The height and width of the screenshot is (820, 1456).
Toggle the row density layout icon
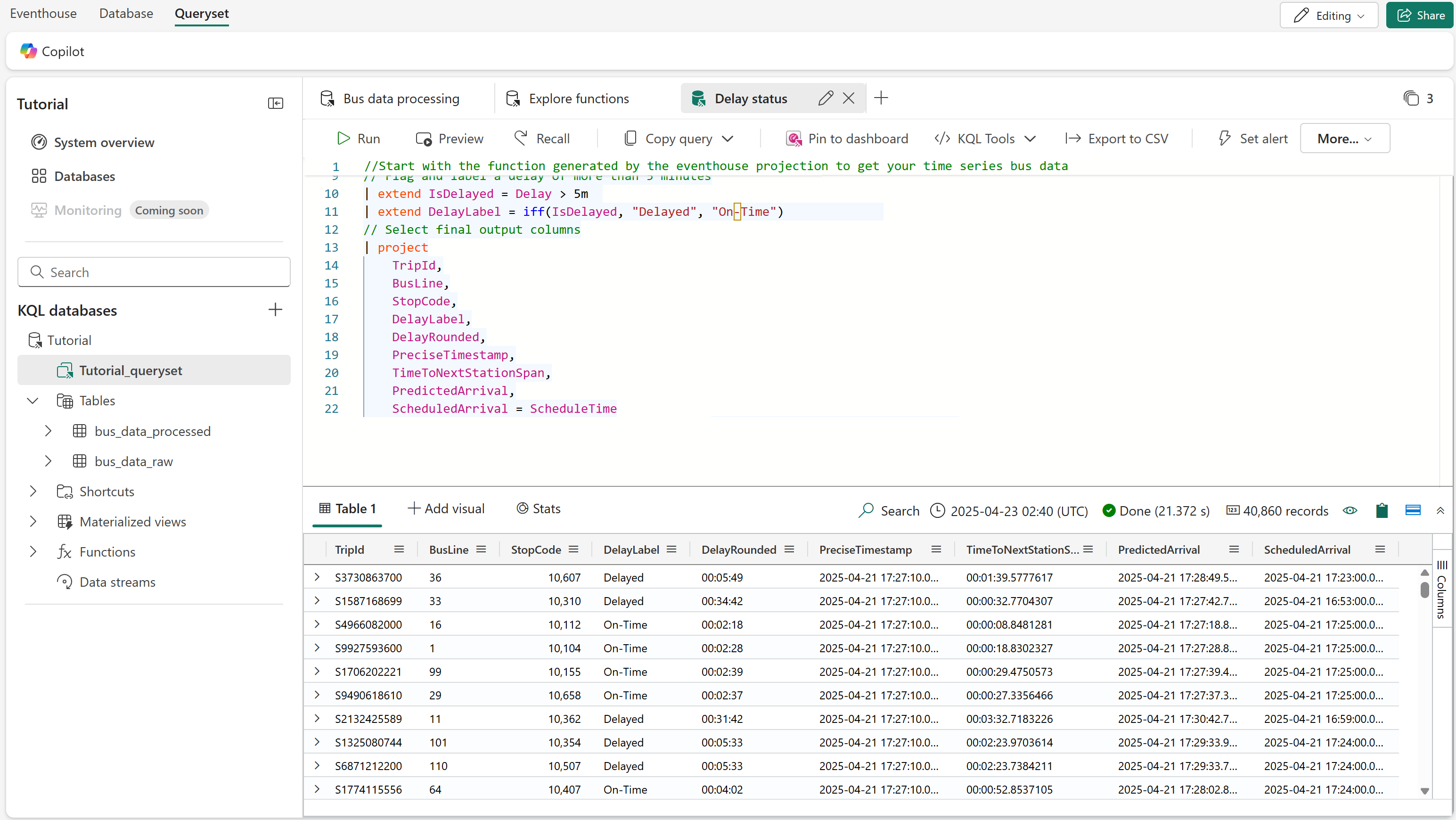pyautogui.click(x=1413, y=510)
